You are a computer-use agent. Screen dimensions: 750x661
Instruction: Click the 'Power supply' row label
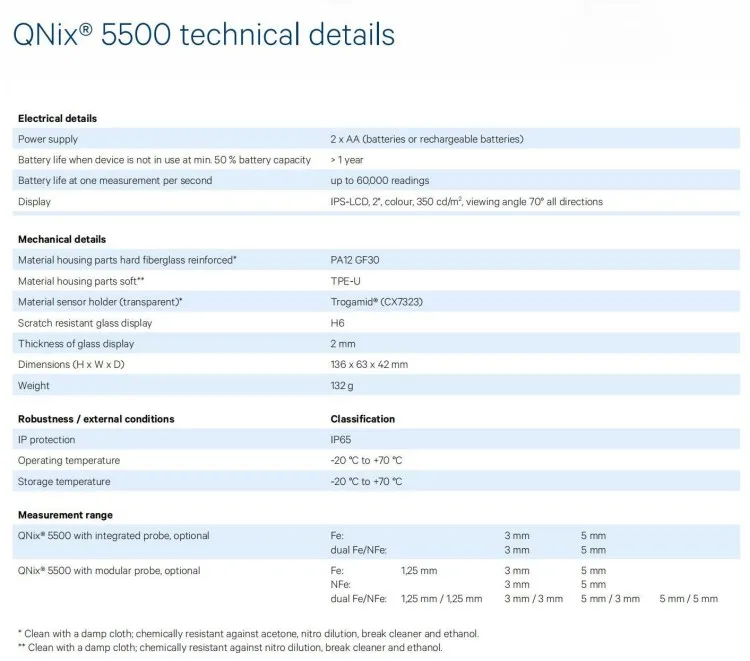tap(48, 139)
